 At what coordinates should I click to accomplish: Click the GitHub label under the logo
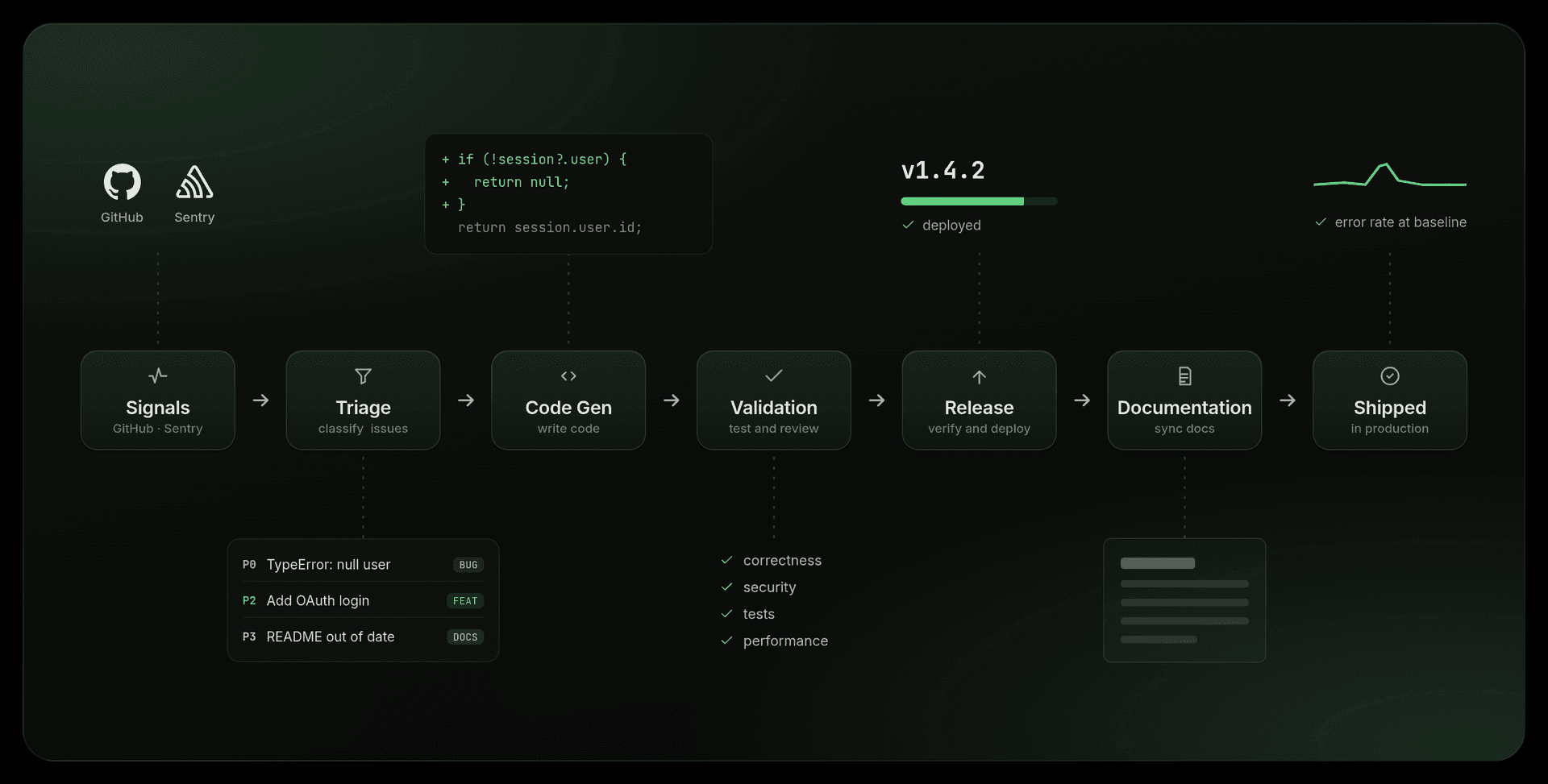tap(122, 218)
